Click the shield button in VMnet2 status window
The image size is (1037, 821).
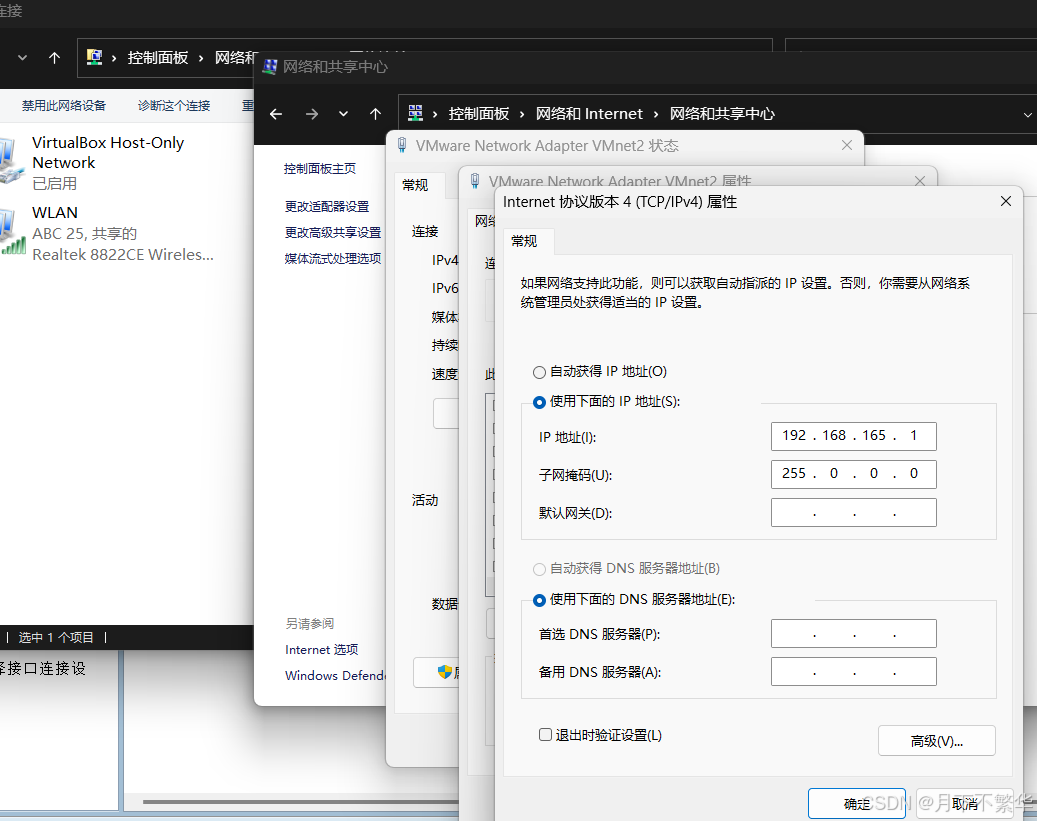436,672
